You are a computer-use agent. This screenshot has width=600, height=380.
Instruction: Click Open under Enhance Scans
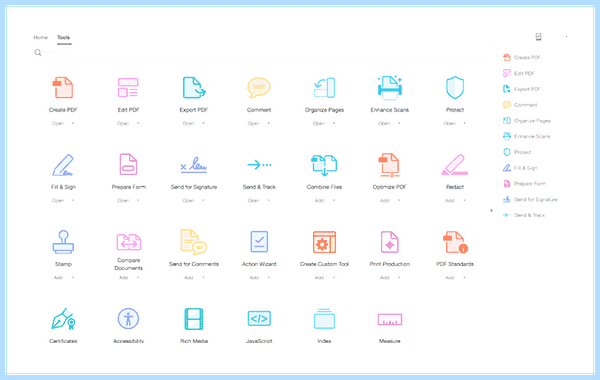coord(384,123)
